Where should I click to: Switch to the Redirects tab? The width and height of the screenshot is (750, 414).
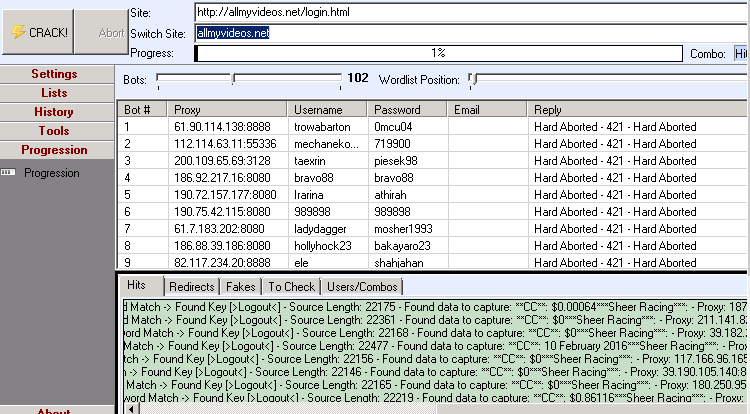[192, 287]
